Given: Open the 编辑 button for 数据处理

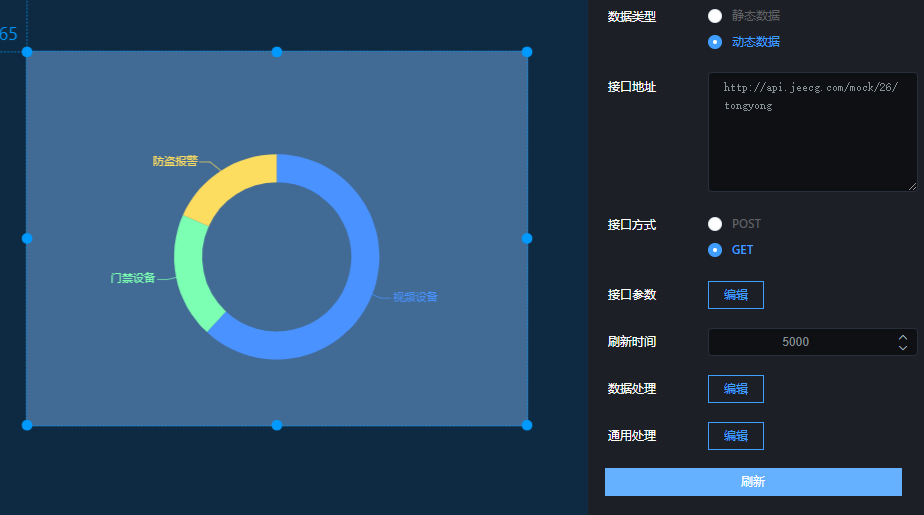Looking at the screenshot, I should tap(735, 389).
